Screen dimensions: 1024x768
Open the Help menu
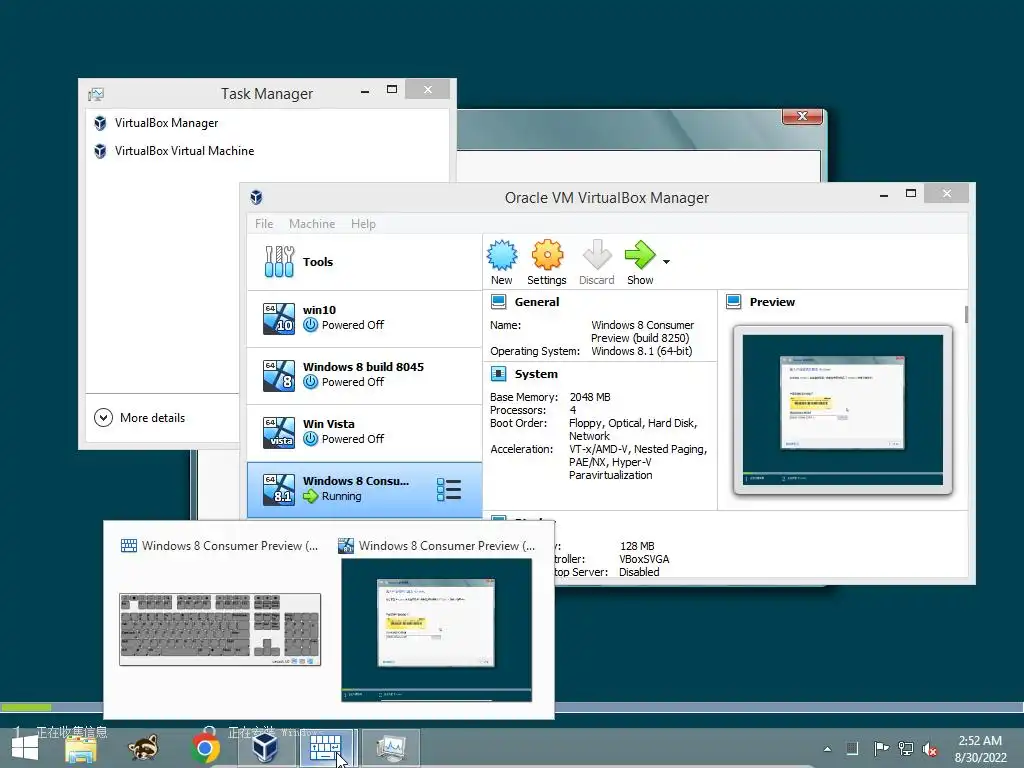(x=363, y=224)
